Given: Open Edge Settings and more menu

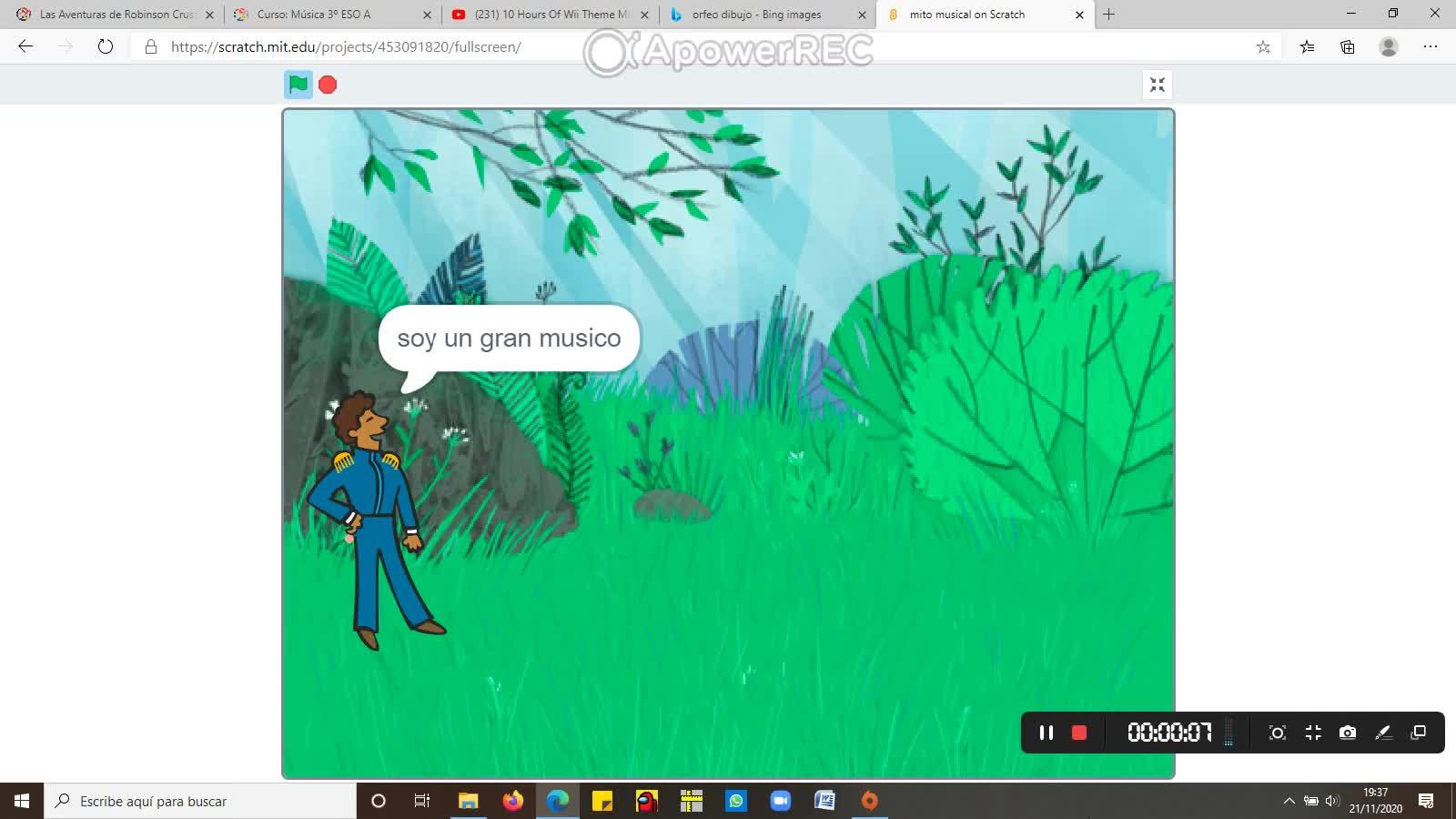Looking at the screenshot, I should [x=1431, y=46].
